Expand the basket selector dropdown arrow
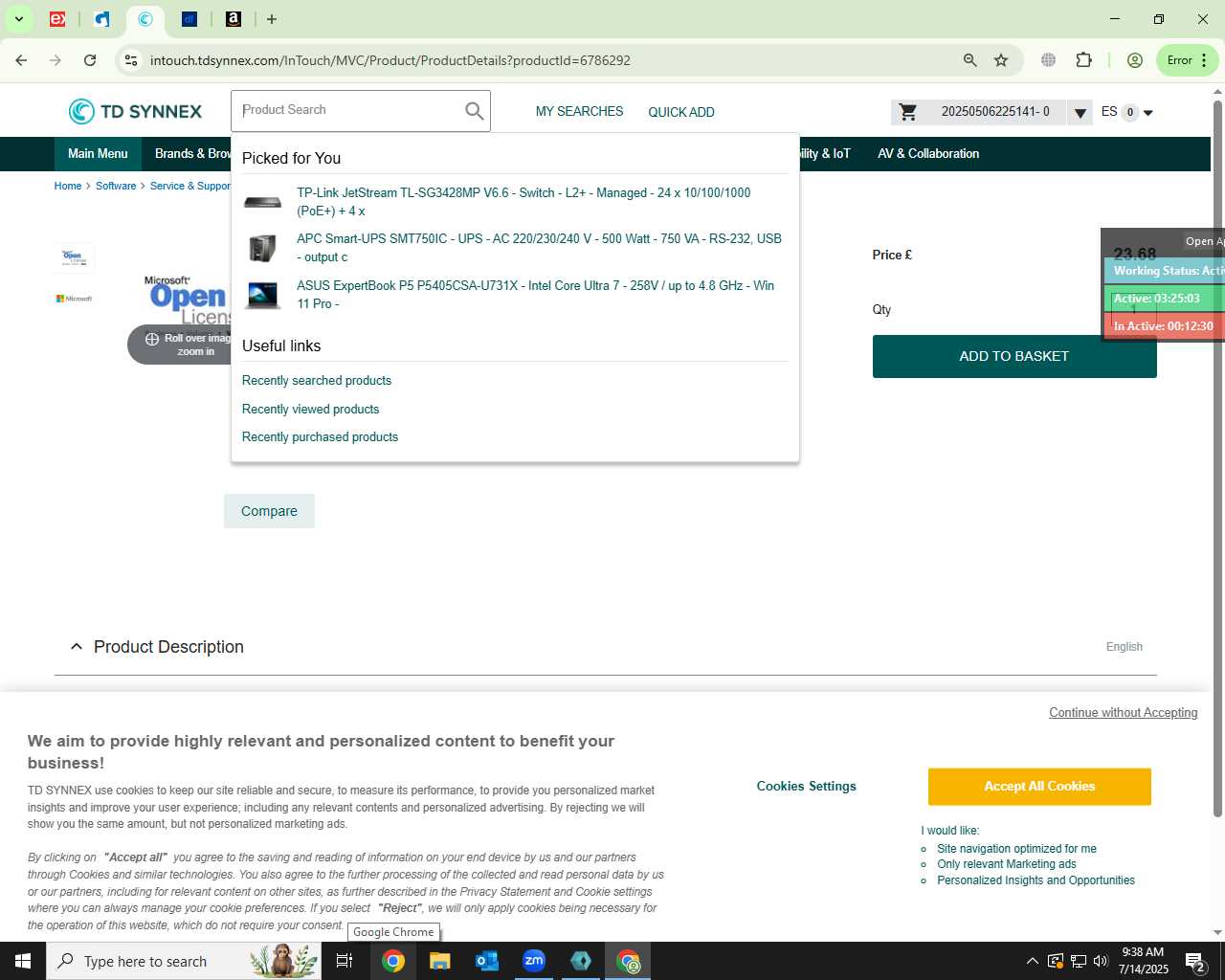This screenshot has width=1225, height=980. (x=1080, y=113)
